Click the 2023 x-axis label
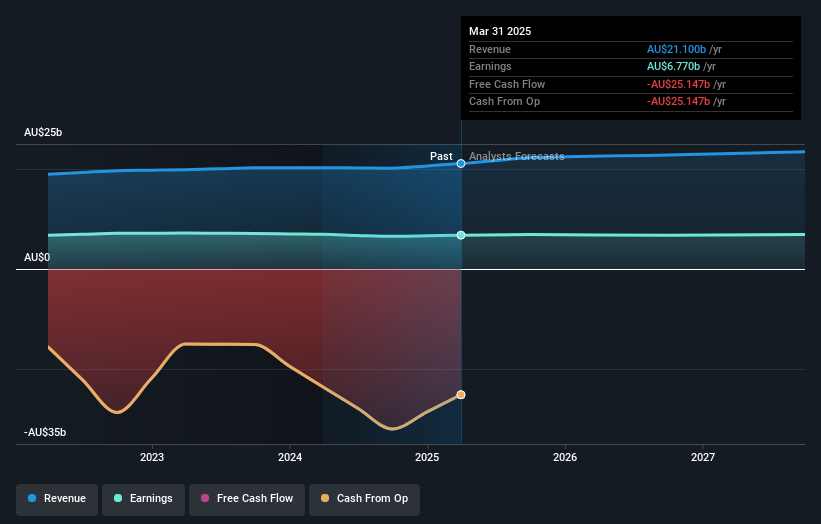The width and height of the screenshot is (821, 524). (152, 458)
